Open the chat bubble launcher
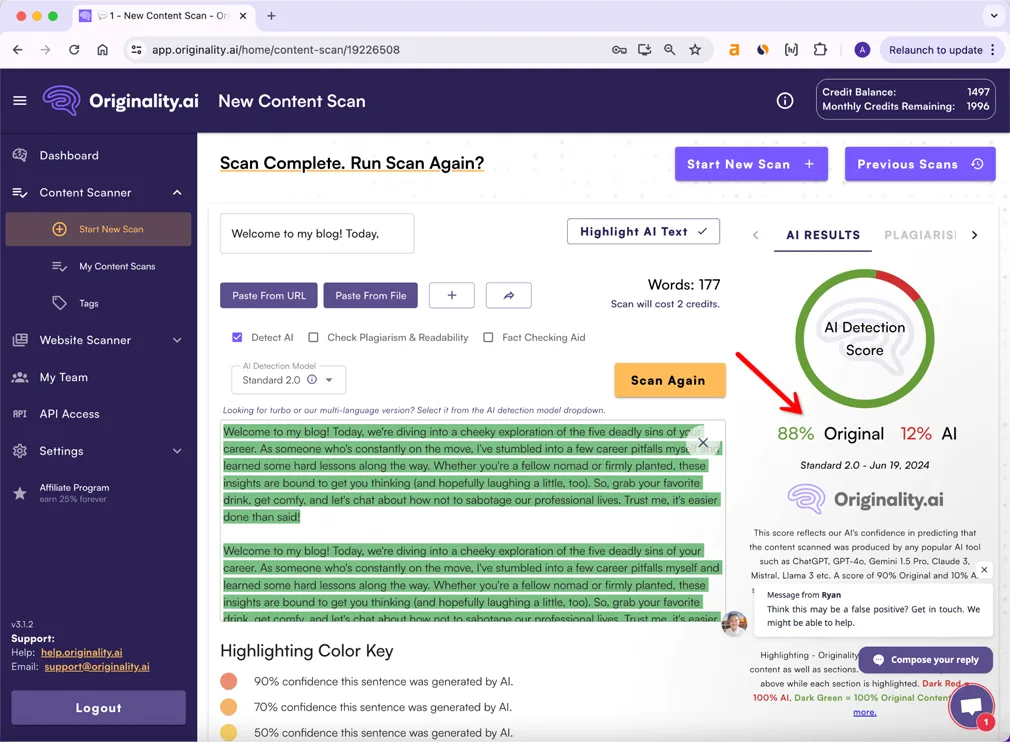1010x742 pixels. [971, 706]
